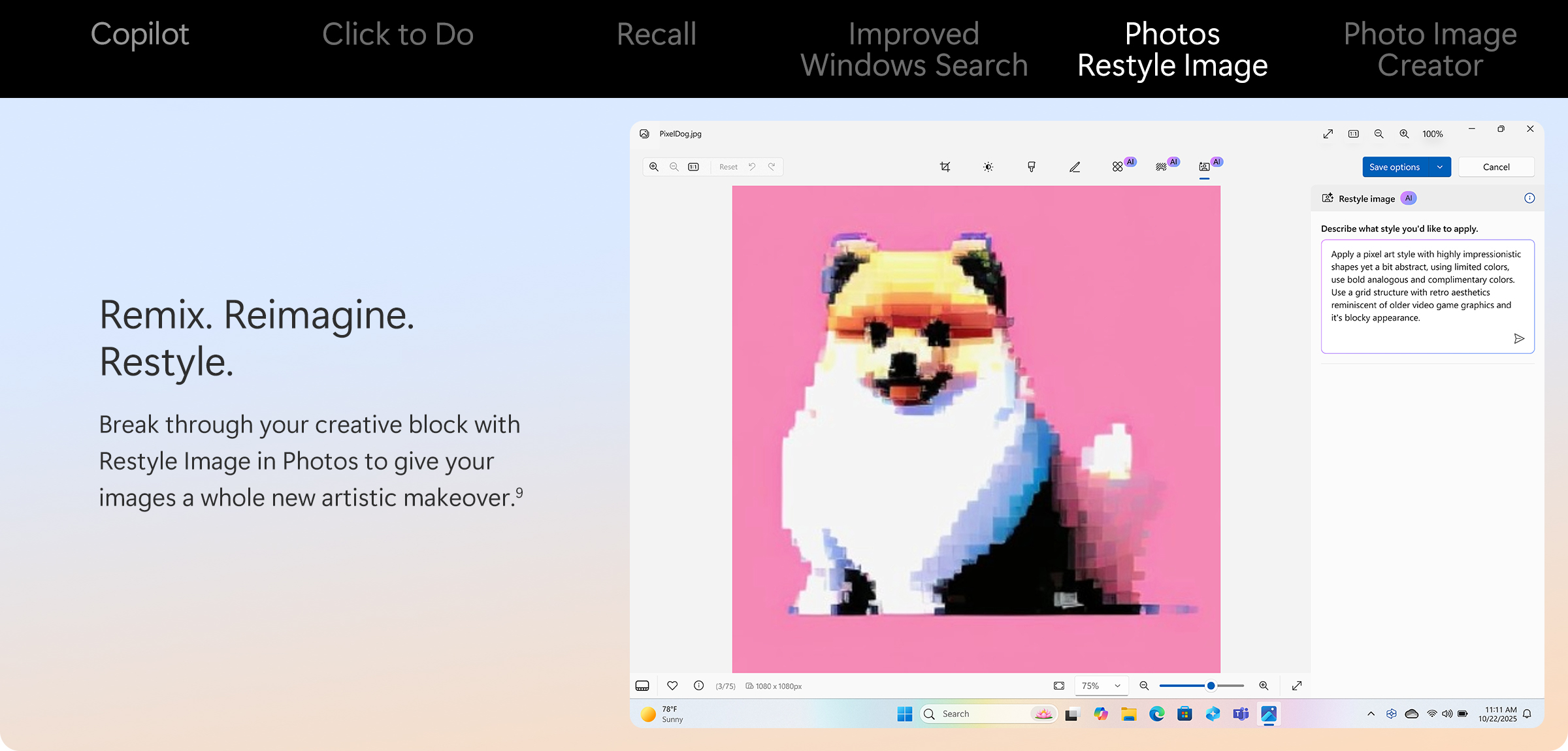
Task: Zoom out using the edit toolbar magnifier
Action: coord(674,167)
